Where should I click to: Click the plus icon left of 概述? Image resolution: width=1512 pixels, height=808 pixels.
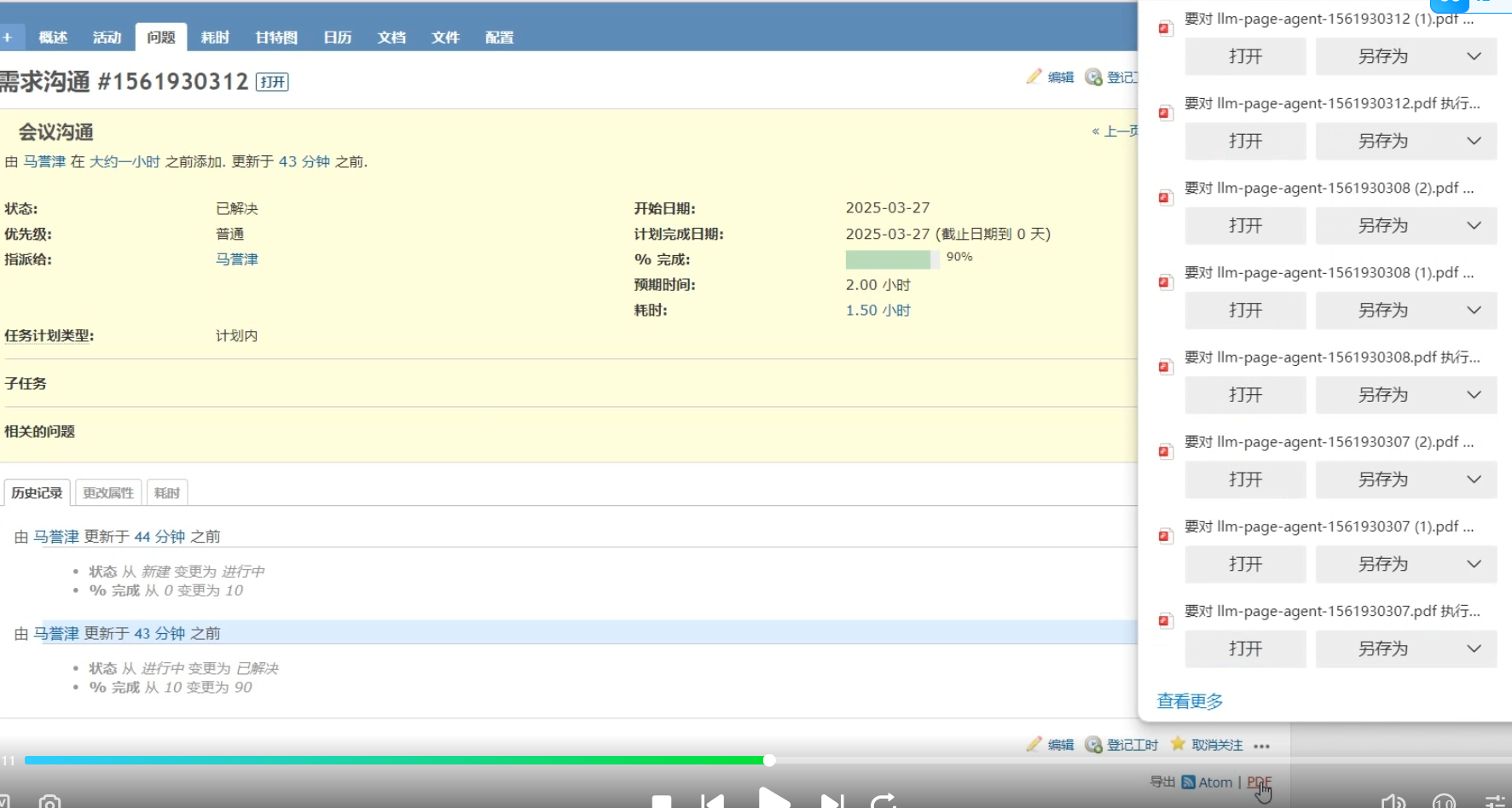pyautogui.click(x=8, y=38)
